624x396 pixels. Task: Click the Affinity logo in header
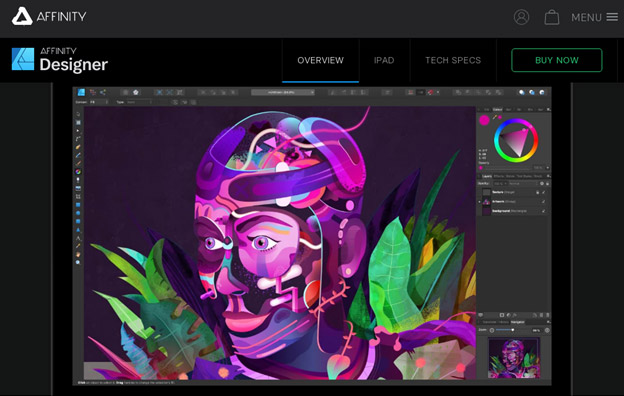[x=49, y=16]
